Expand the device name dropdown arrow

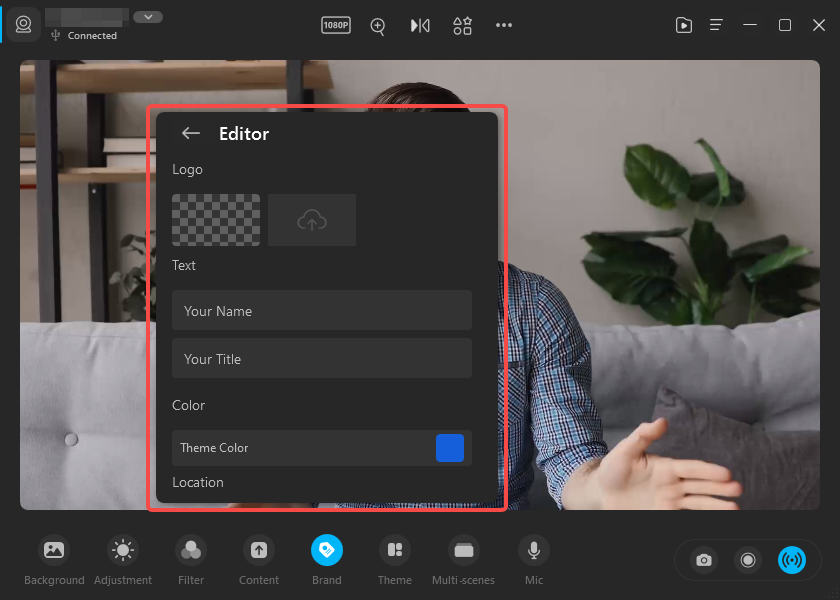(148, 17)
